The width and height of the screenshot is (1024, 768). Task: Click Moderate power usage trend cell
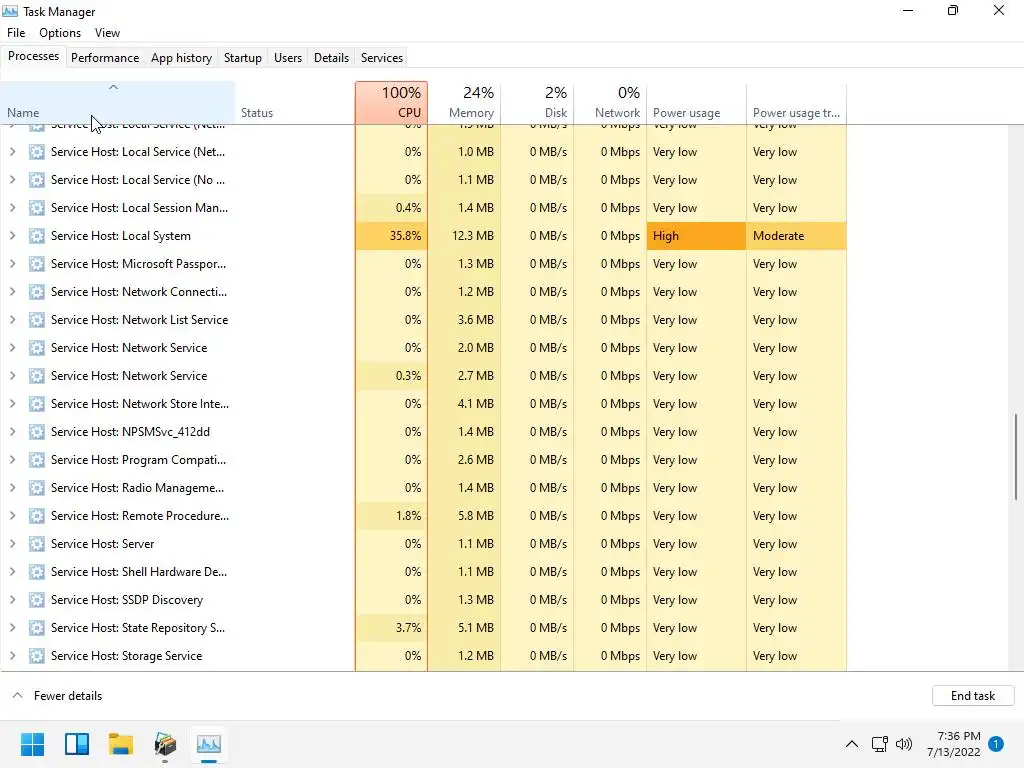(x=796, y=236)
